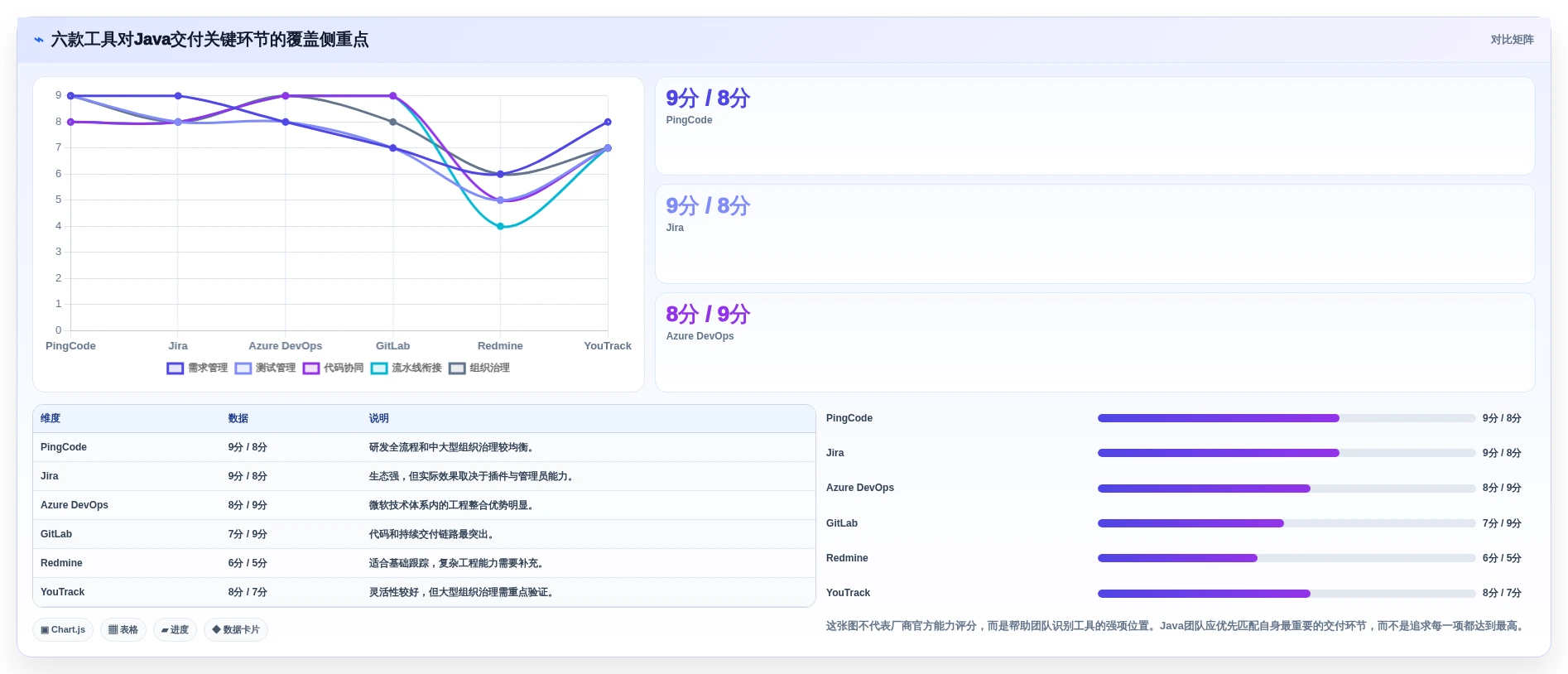Click the Jira progress bar

point(1287,453)
